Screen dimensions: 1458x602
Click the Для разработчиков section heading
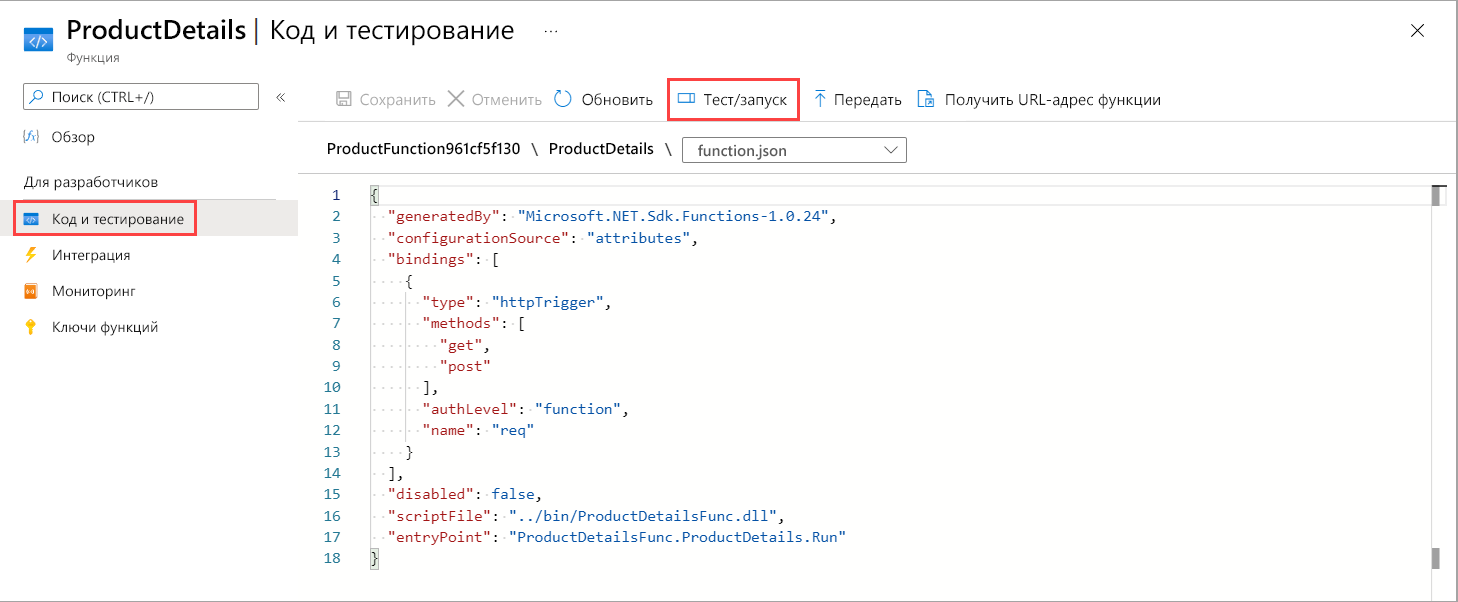pos(91,182)
